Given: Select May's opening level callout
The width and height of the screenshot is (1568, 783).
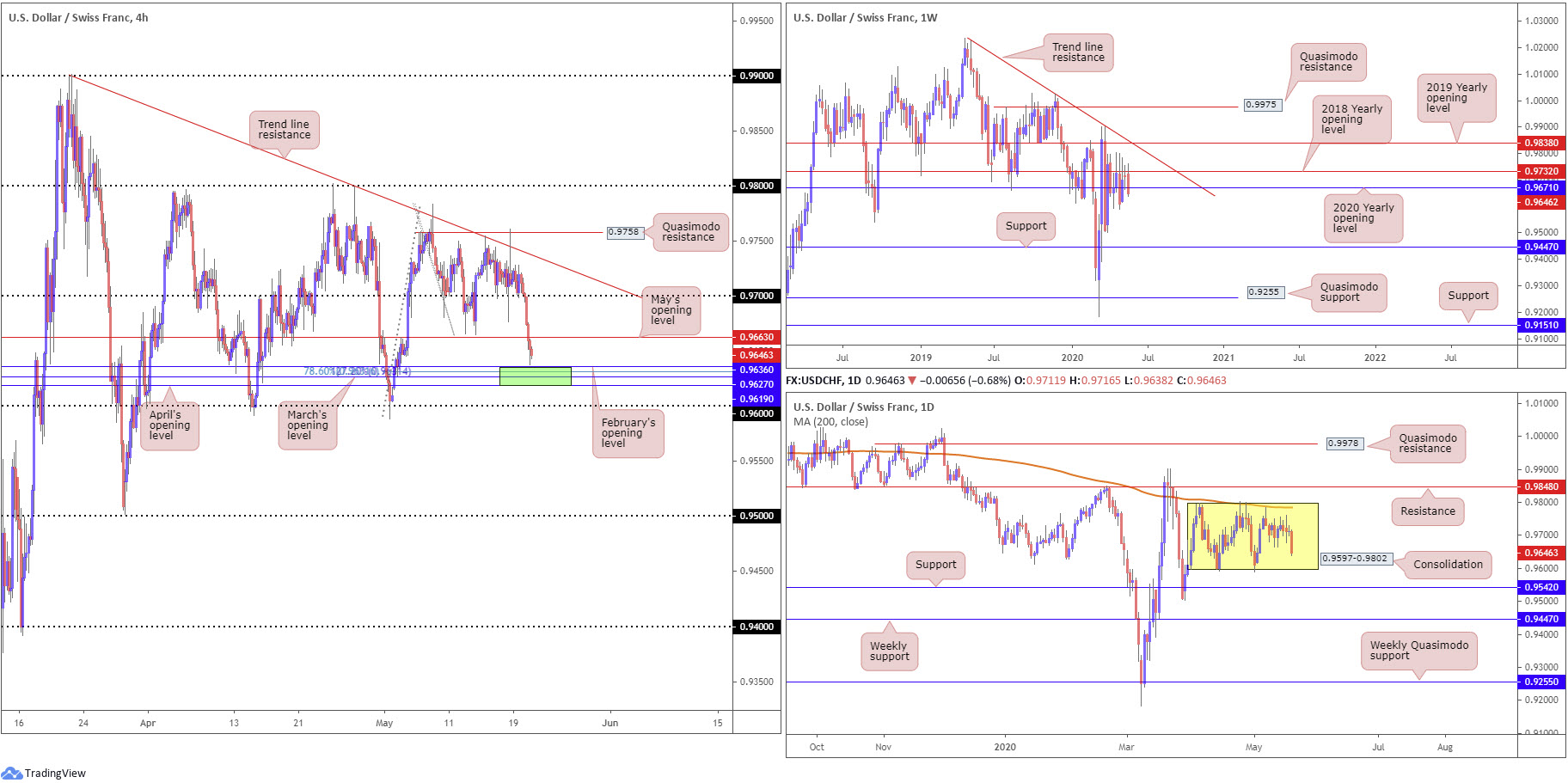Looking at the screenshot, I should (671, 310).
